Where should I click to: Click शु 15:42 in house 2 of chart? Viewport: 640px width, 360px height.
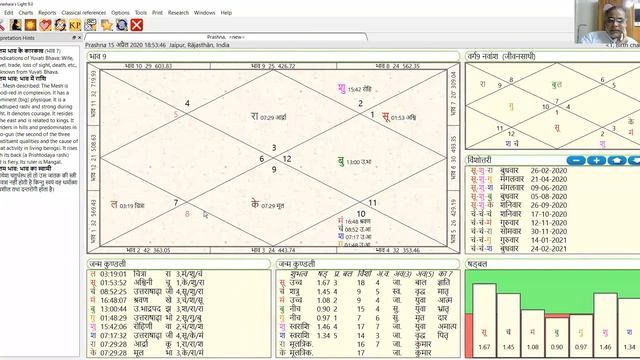tap(354, 88)
